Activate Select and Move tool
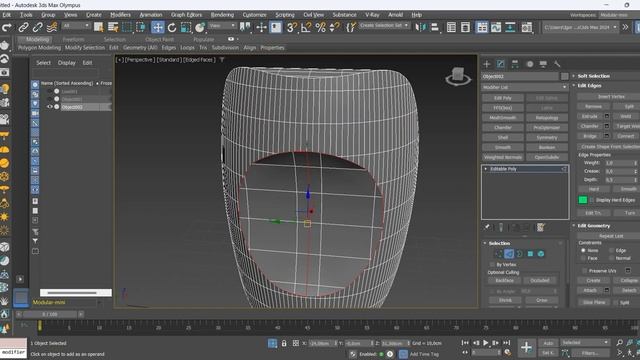This screenshot has width=640, height=360. (158, 27)
